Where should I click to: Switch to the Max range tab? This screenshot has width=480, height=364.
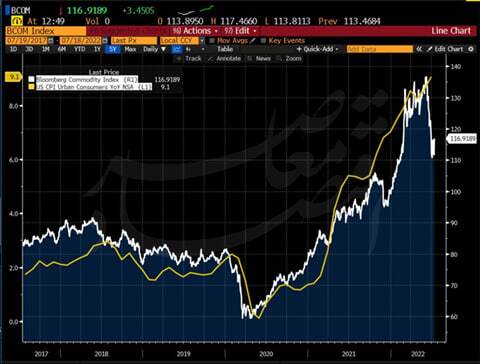(130, 49)
